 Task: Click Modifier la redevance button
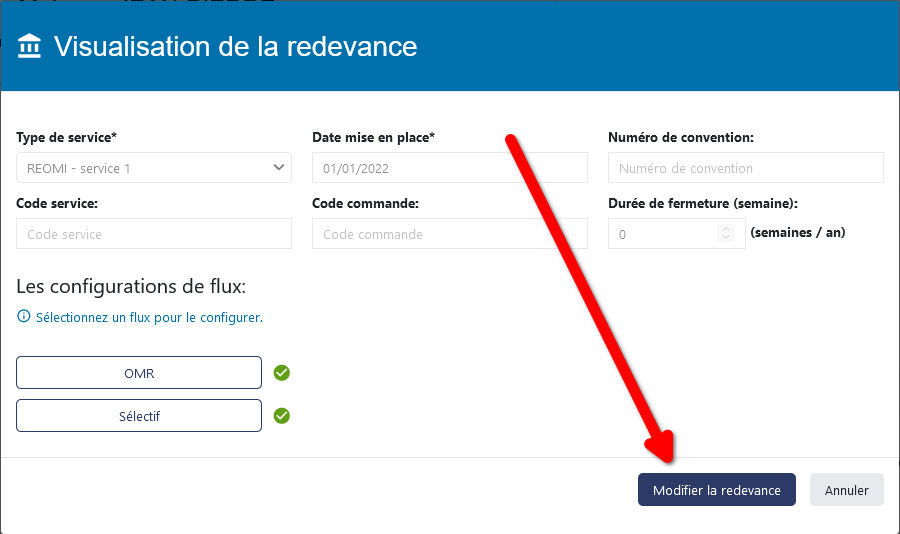coord(716,490)
